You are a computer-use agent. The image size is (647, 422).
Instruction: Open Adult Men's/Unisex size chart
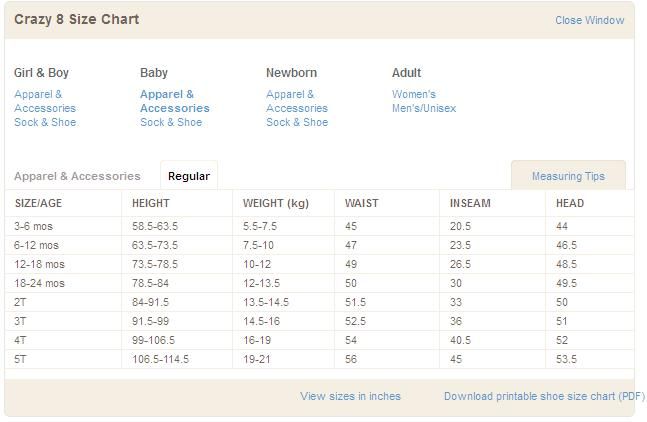(423, 108)
